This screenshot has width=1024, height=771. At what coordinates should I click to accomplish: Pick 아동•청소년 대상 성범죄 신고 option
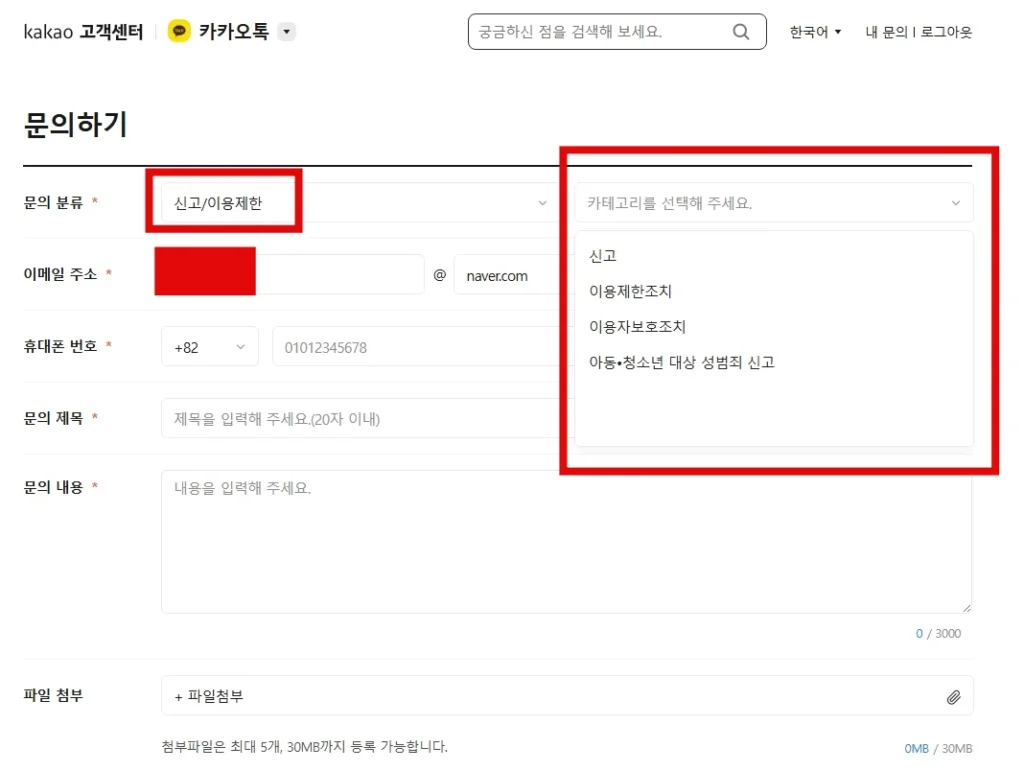[x=681, y=363]
